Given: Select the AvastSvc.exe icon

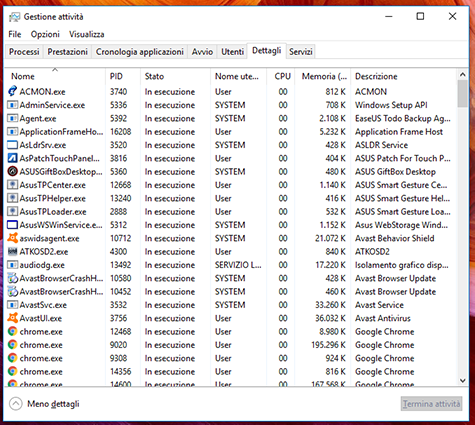Looking at the screenshot, I should [12, 305].
